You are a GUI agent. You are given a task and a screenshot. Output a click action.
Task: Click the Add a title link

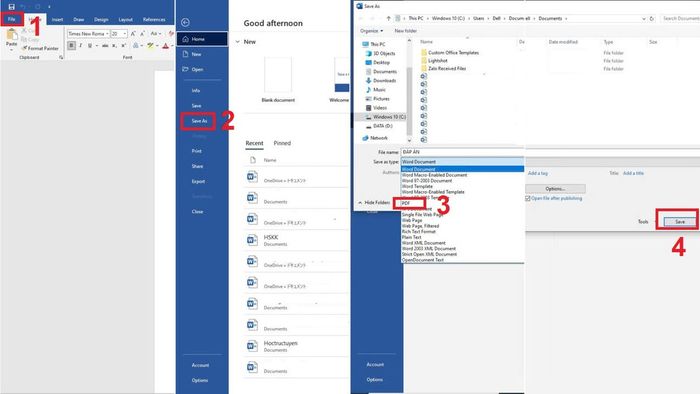point(633,173)
